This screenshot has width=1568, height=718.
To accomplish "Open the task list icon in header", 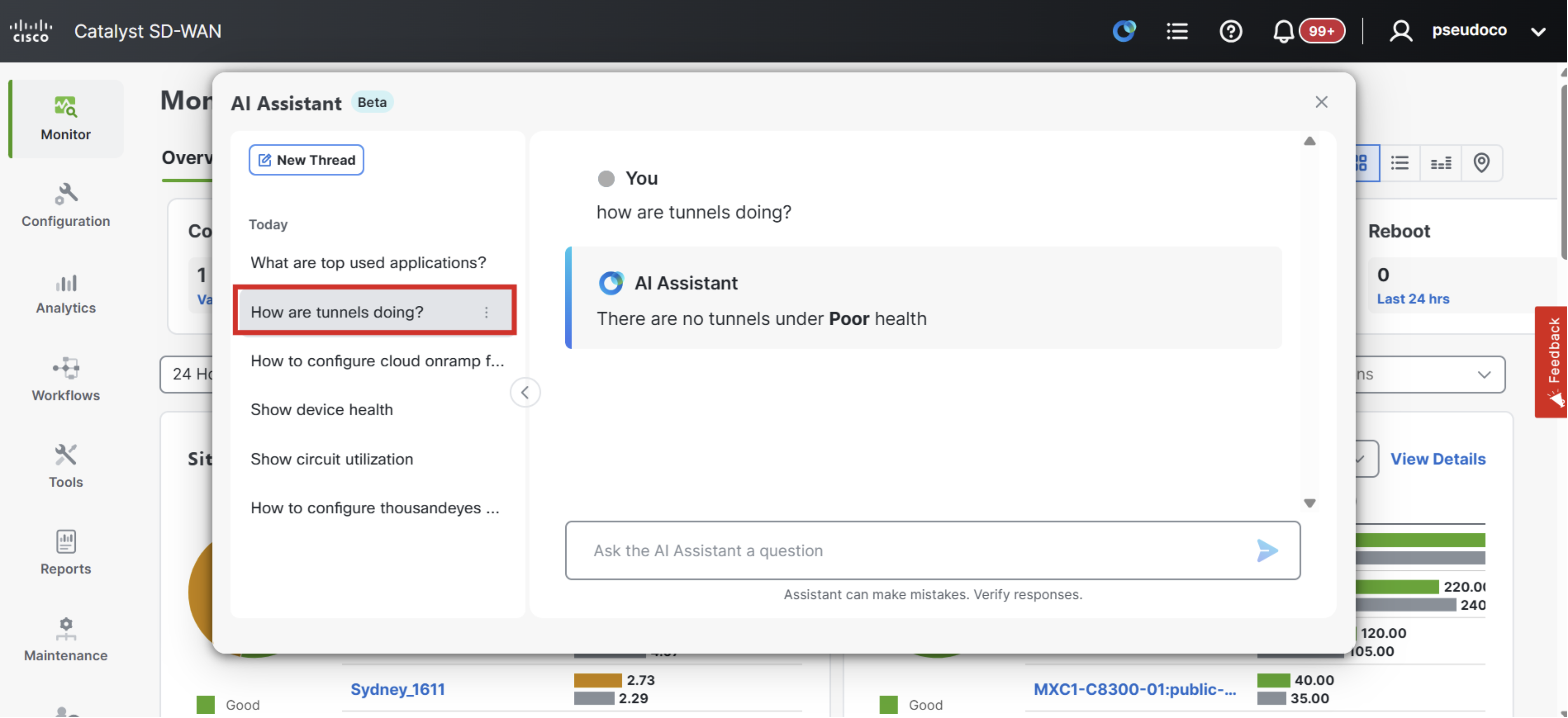I will 1177,30.
